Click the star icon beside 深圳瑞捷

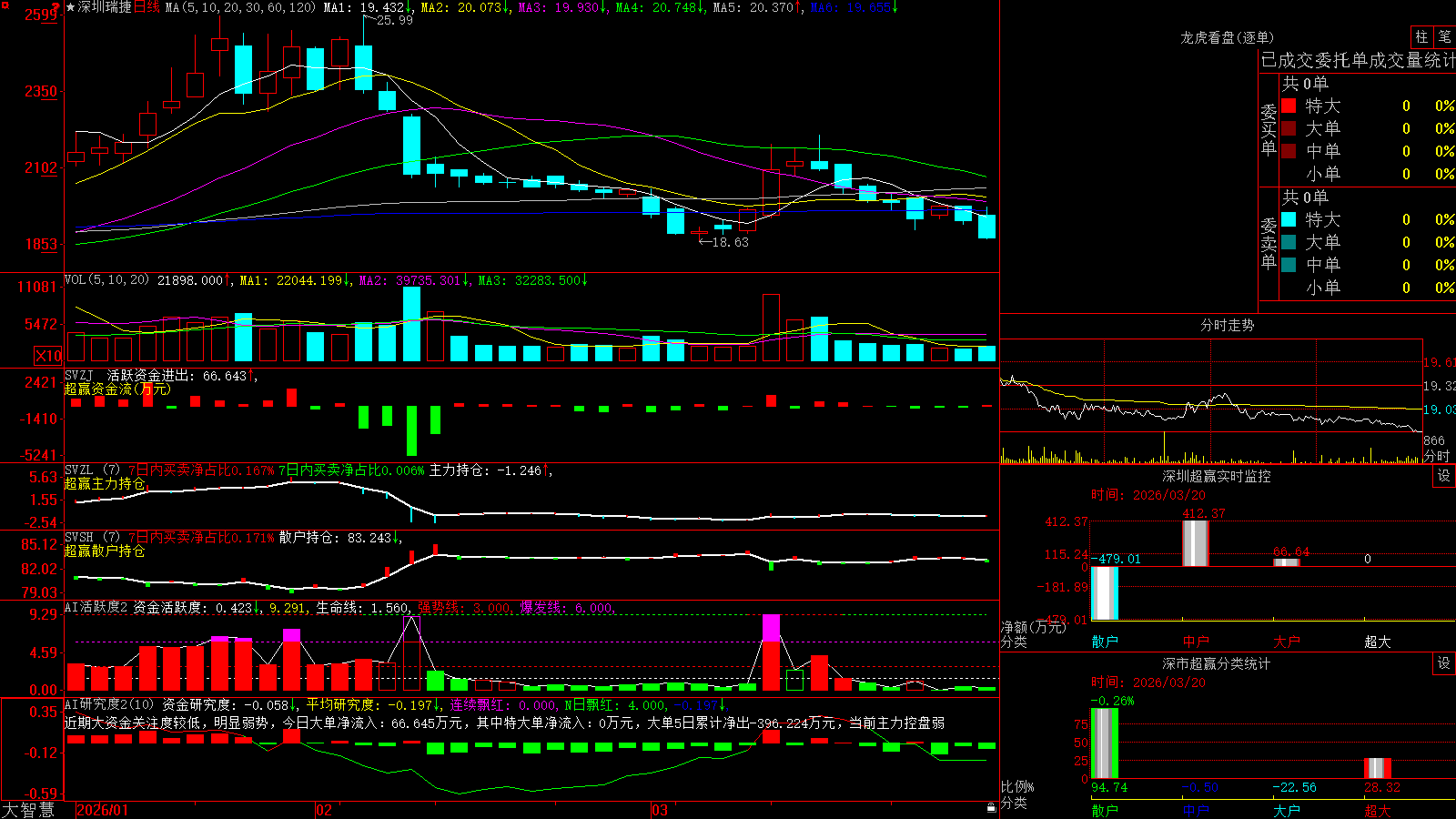(70, 7)
